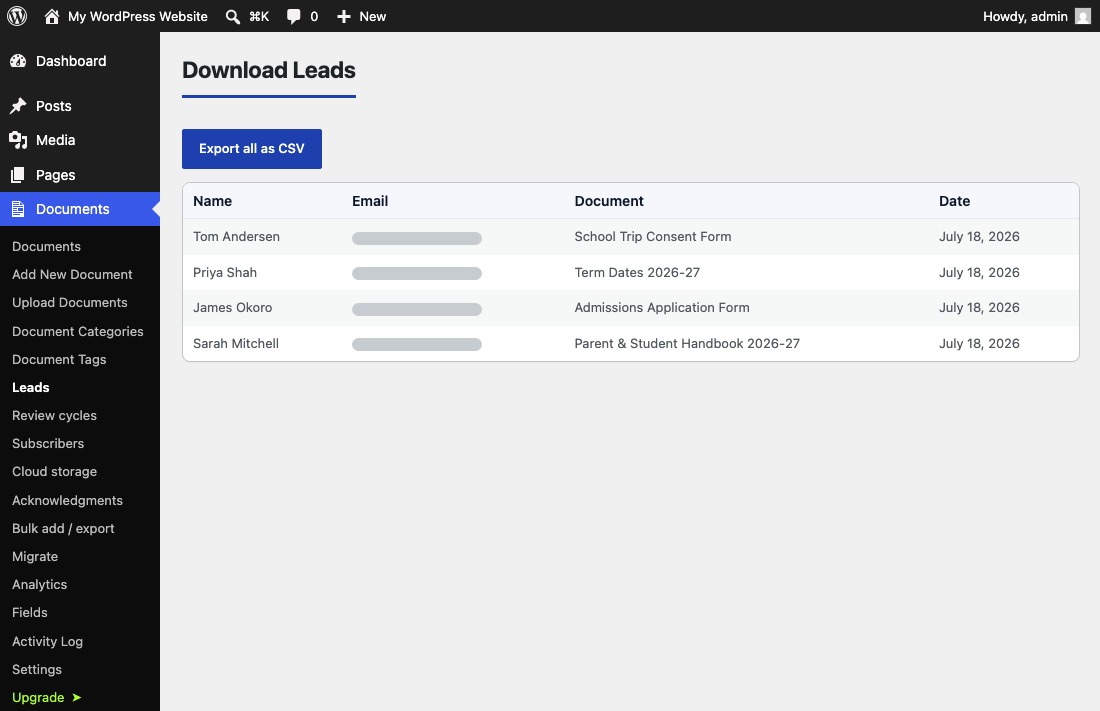Click the Pages icon in sidebar
This screenshot has width=1100, height=711.
click(x=18, y=175)
